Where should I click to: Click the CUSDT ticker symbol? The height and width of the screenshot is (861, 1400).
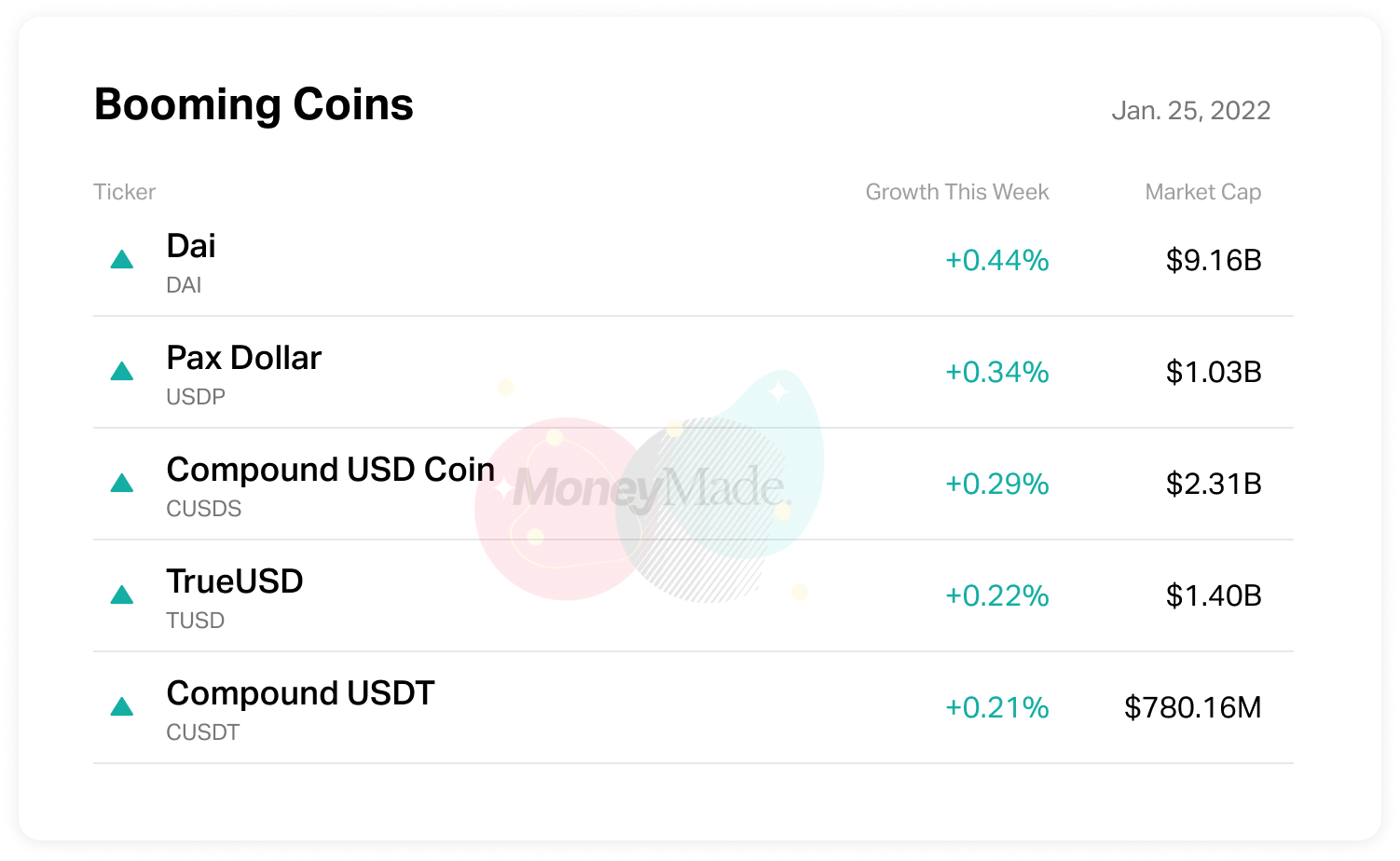point(202,732)
